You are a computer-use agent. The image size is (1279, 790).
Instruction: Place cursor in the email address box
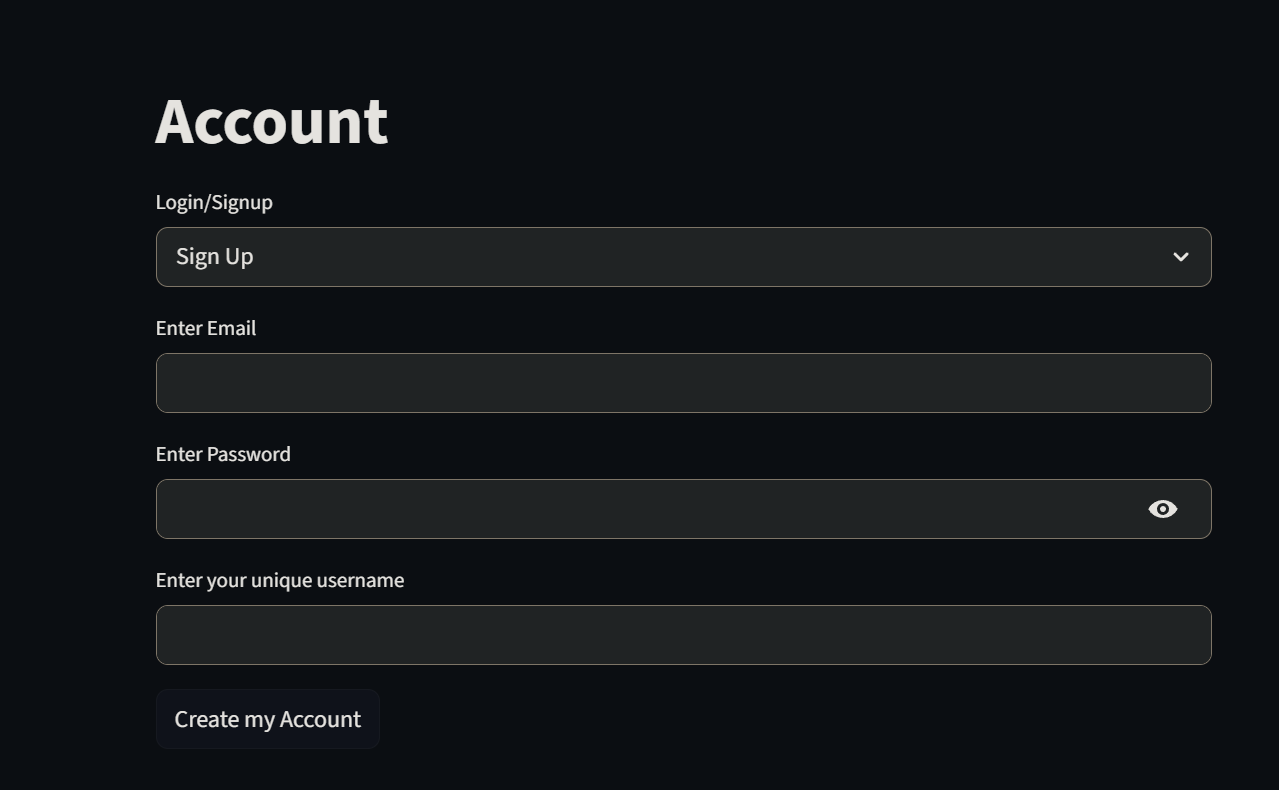683,383
